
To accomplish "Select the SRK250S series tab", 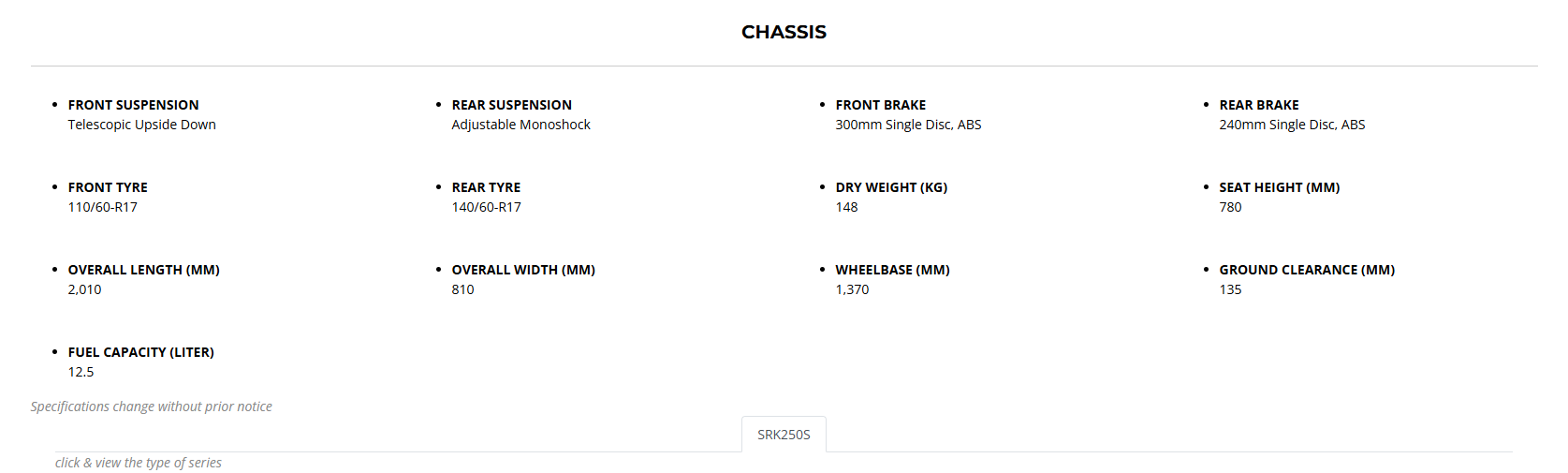I will (784, 435).
